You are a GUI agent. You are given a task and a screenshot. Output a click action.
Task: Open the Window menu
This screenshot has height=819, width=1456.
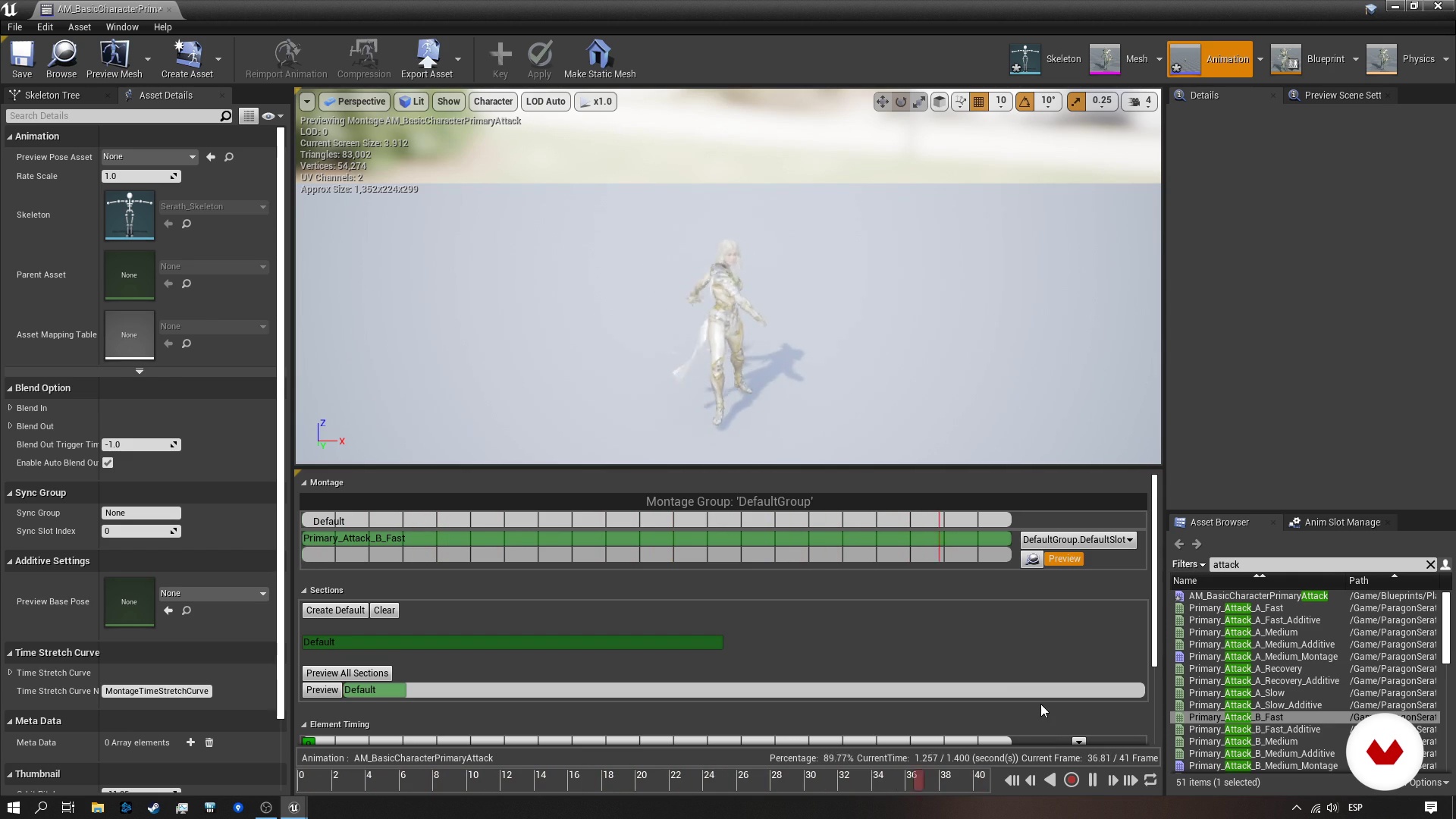pos(122,27)
